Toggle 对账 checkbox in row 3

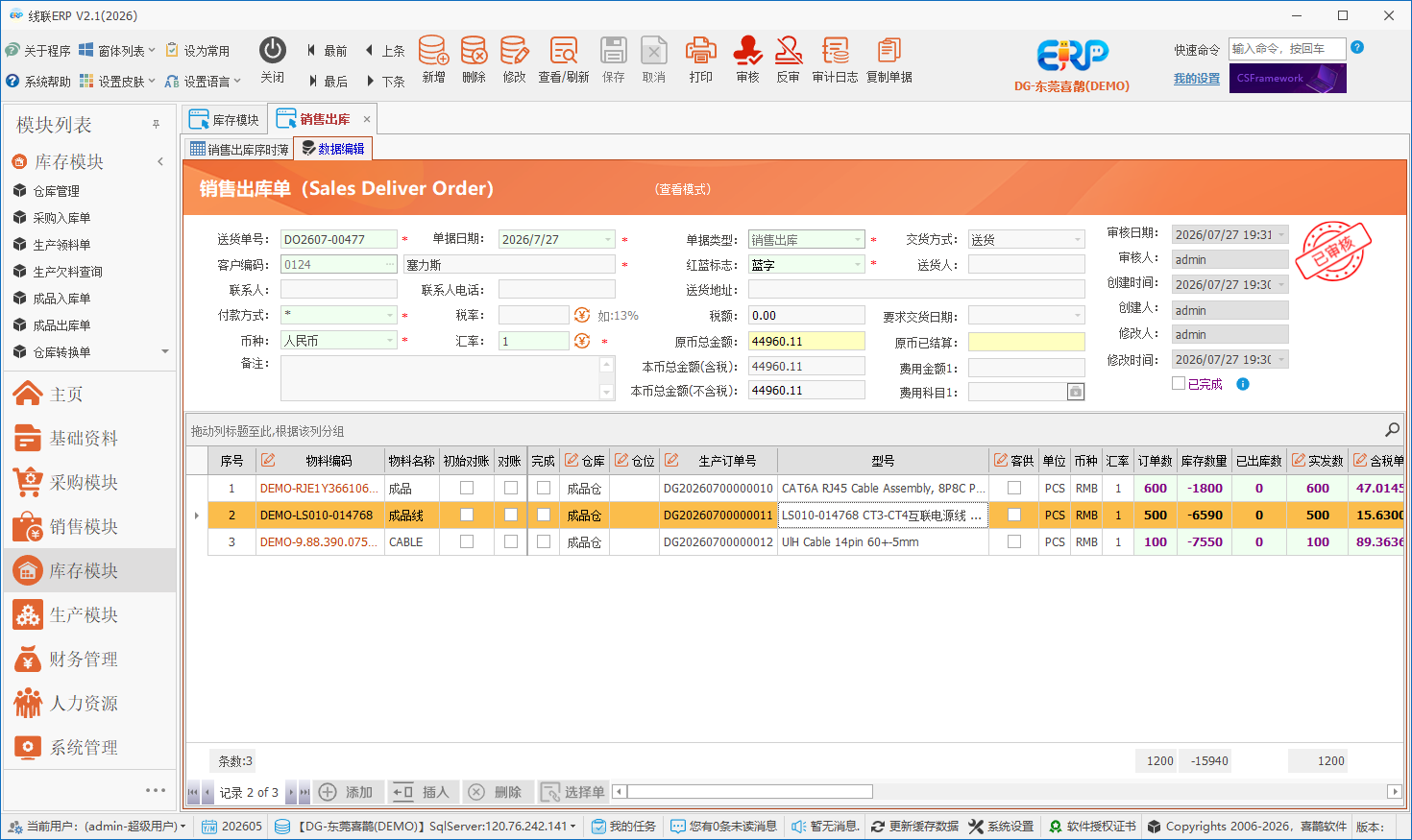[511, 541]
